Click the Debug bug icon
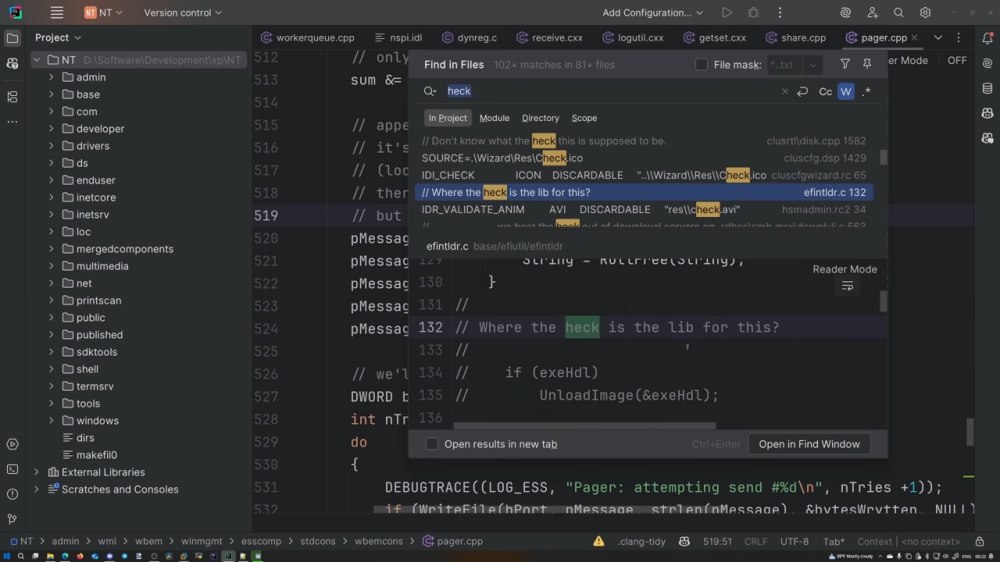Image resolution: width=1000 pixels, height=562 pixels. tap(753, 13)
